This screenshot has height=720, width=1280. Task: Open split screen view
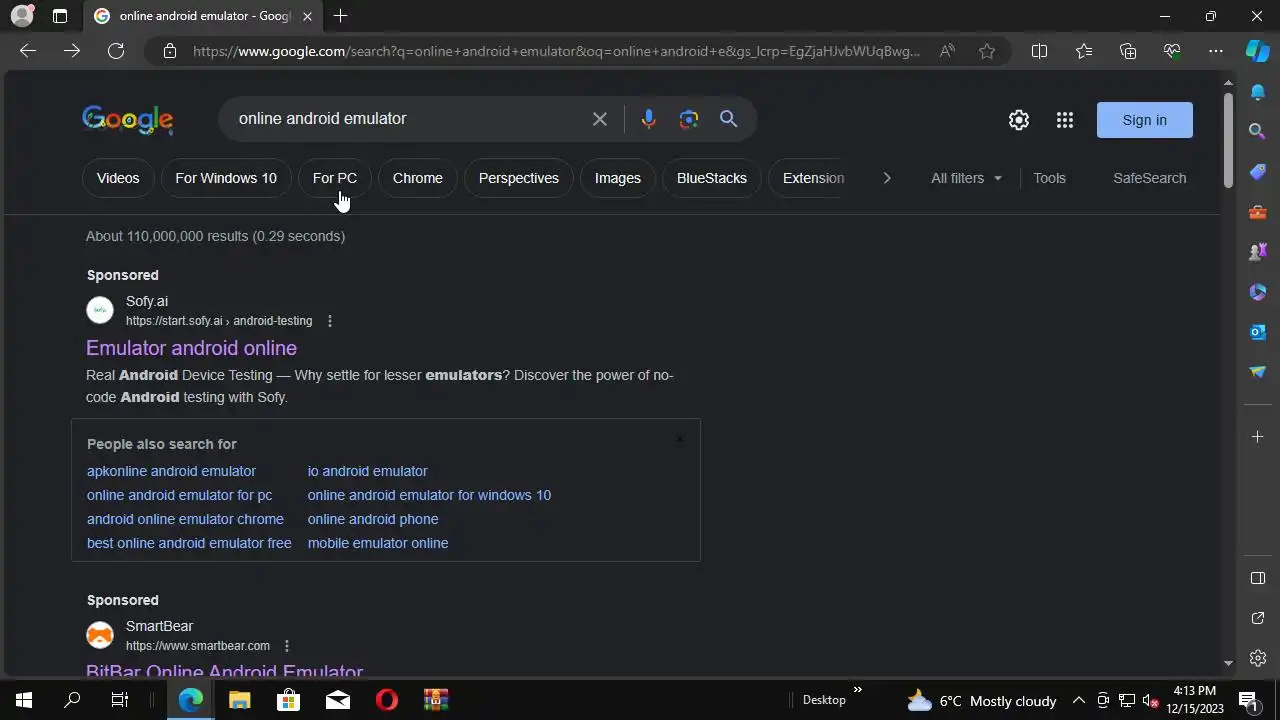coord(1039,51)
